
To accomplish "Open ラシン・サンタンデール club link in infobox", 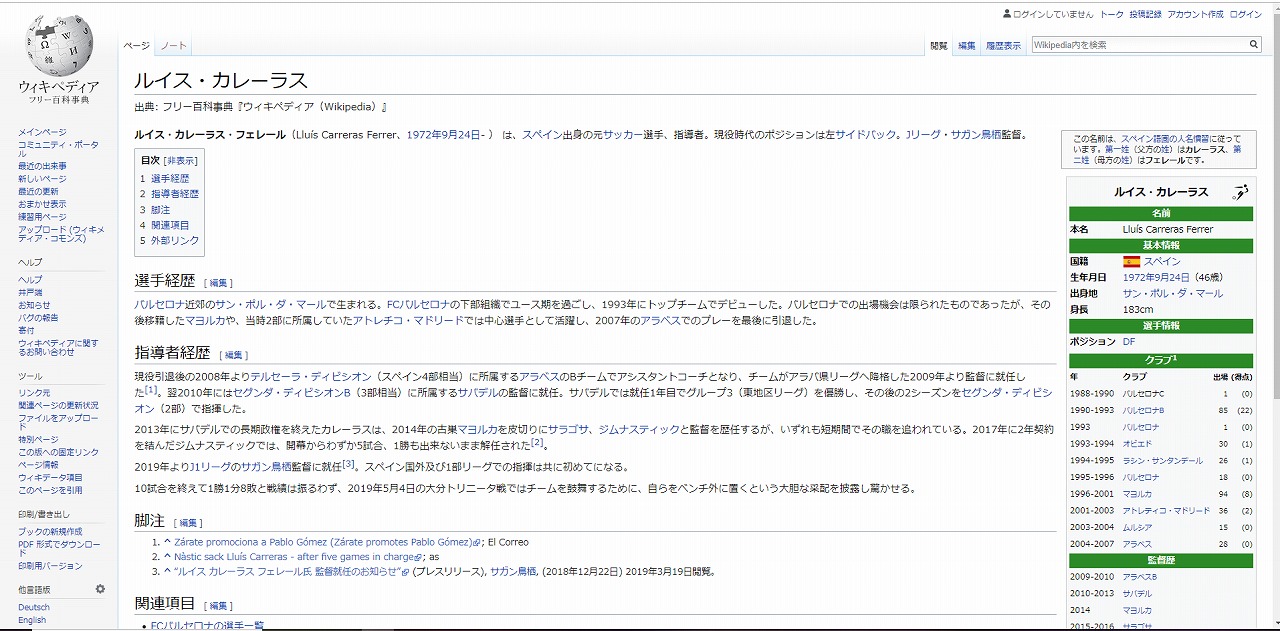I will (1163, 461).
